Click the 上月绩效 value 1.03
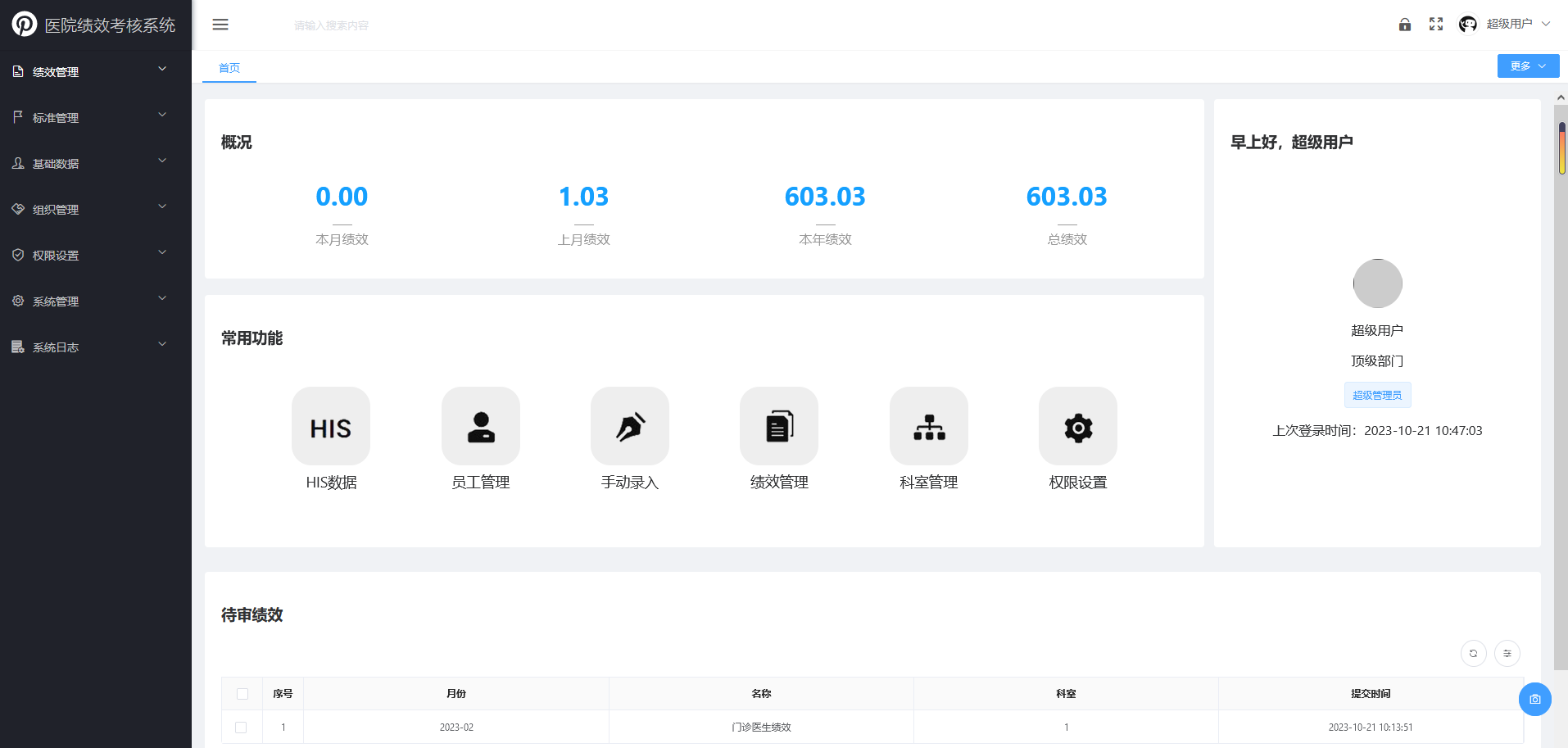Image resolution: width=1568 pixels, height=748 pixels. (x=583, y=197)
